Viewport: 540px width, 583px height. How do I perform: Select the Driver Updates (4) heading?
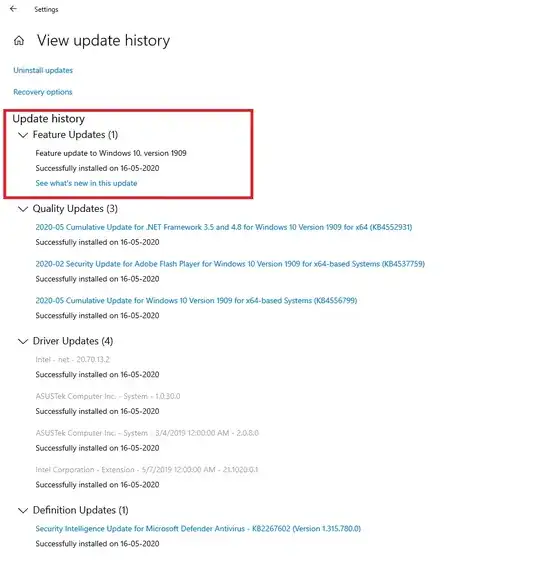(73, 341)
